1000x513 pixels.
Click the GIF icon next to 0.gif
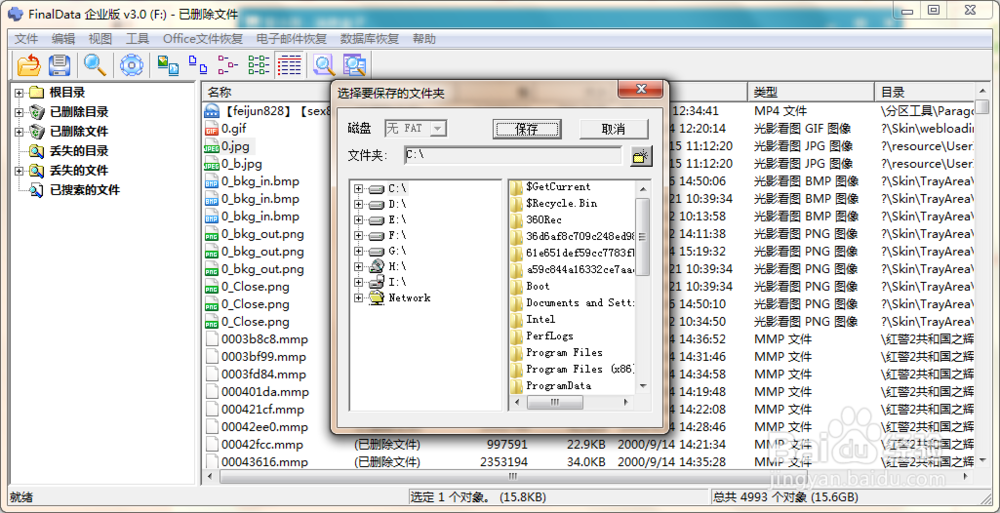(211, 129)
